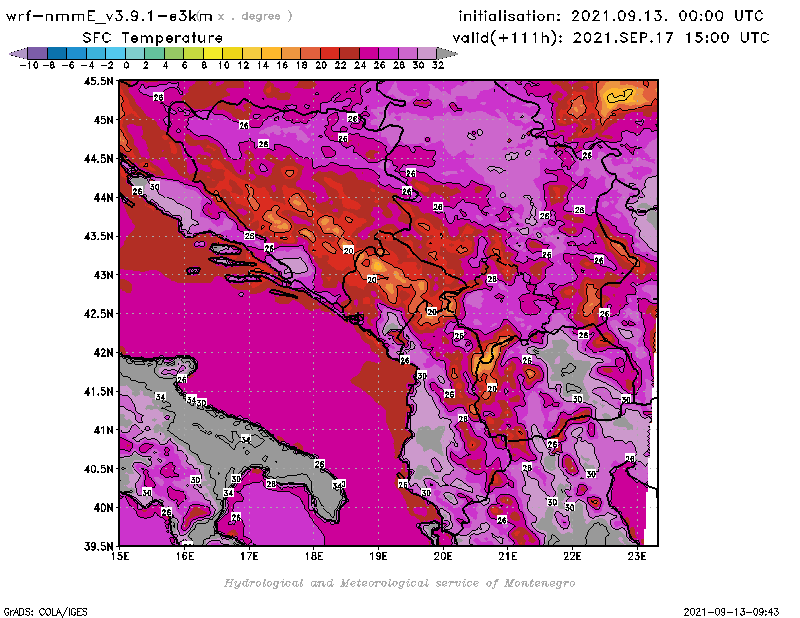The image size is (800, 618).
Task: Click the legend value label '-10'
Action: (29, 65)
